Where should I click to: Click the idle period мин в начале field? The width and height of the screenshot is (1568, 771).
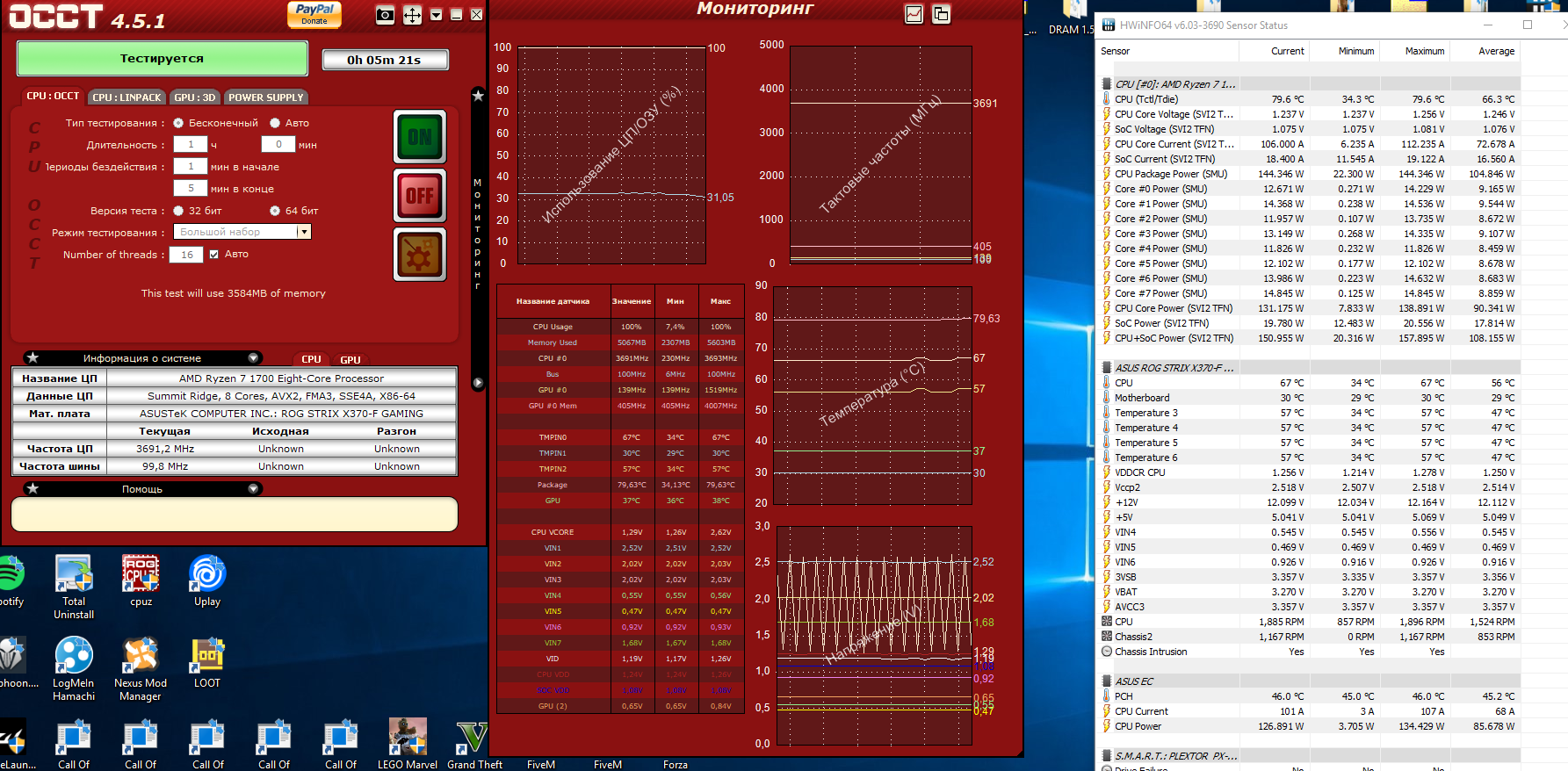(x=191, y=166)
